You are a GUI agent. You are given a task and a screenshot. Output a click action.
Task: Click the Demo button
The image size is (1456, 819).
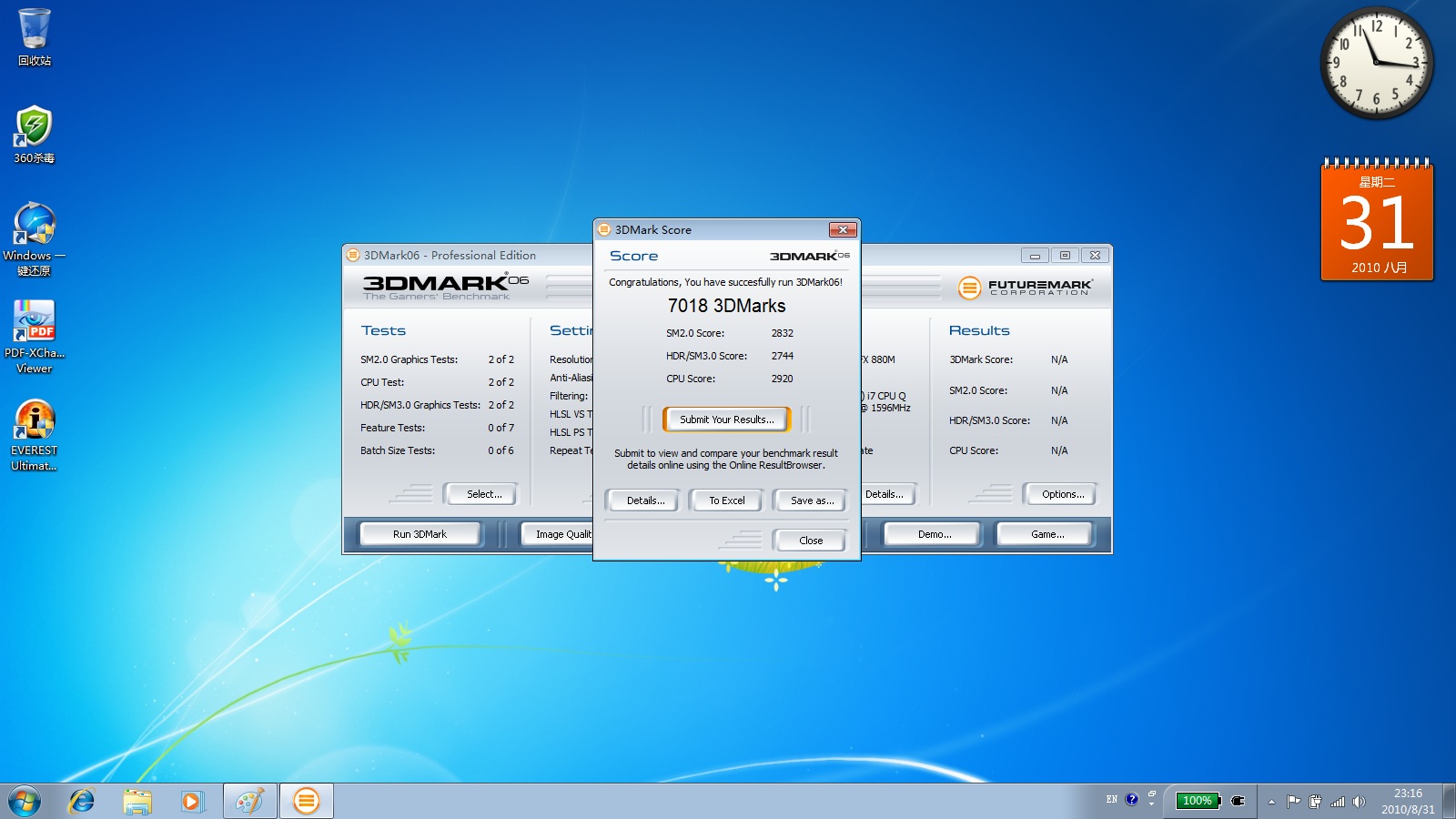click(934, 534)
